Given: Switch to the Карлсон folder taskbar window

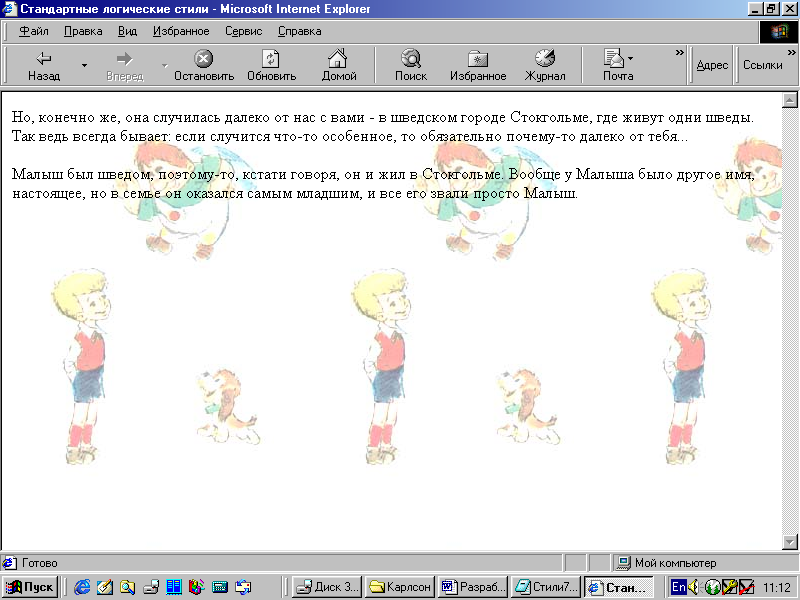Looking at the screenshot, I should (x=401, y=587).
